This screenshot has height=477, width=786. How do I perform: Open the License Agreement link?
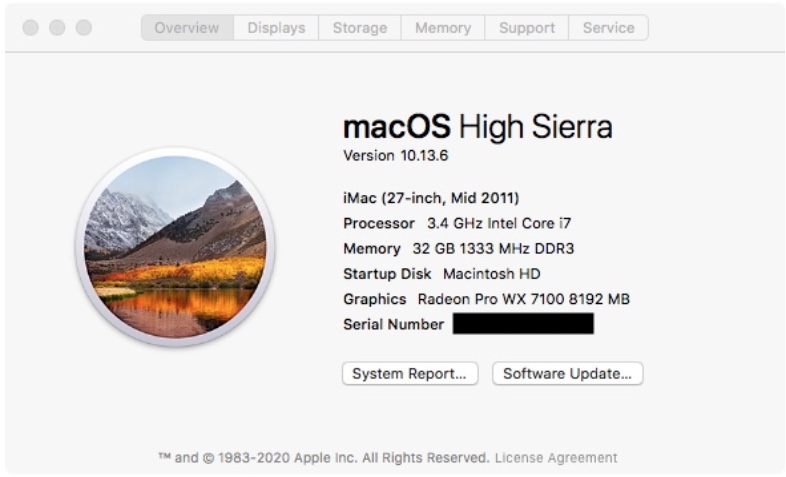coord(556,458)
